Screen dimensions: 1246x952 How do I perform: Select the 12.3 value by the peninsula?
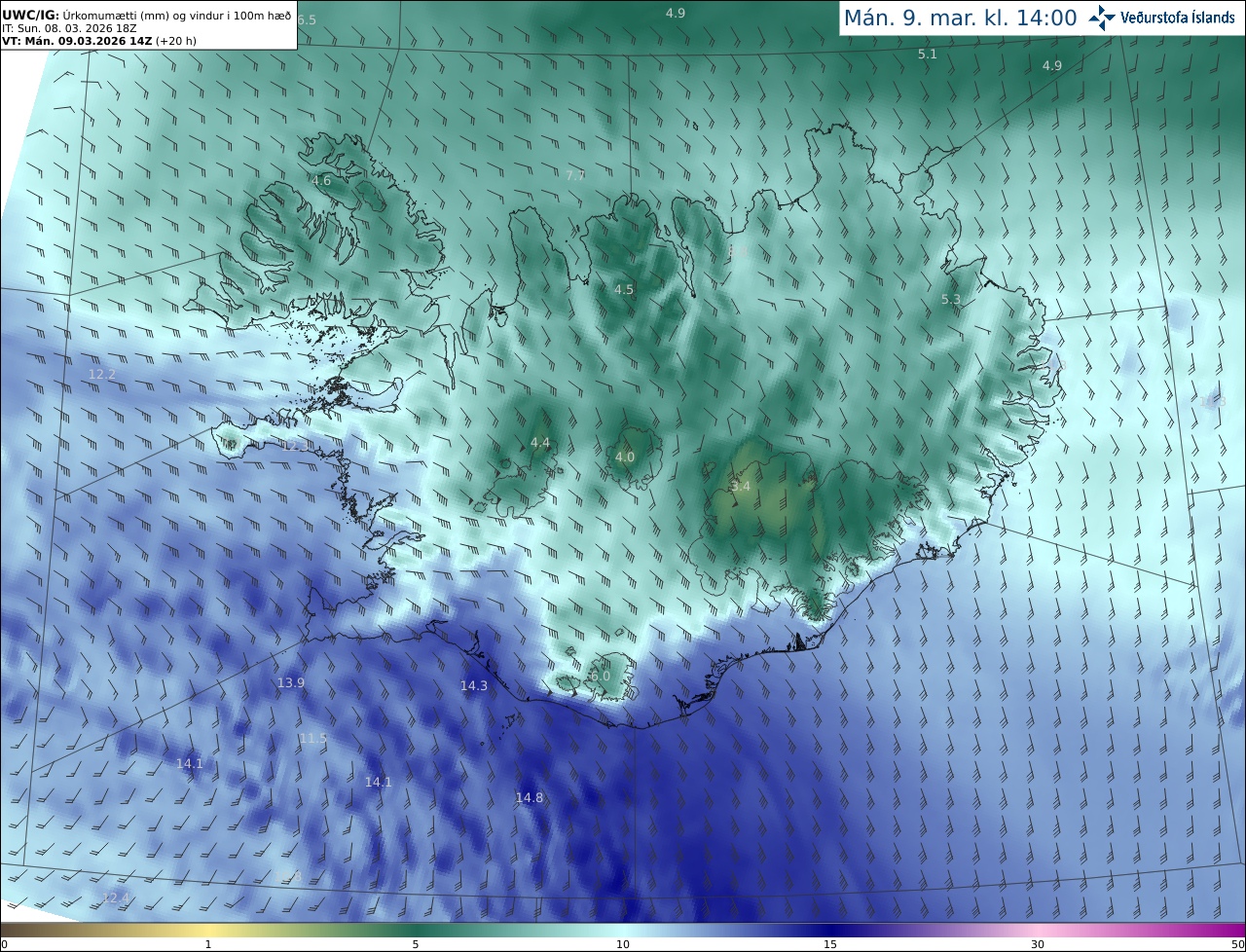click(x=293, y=446)
